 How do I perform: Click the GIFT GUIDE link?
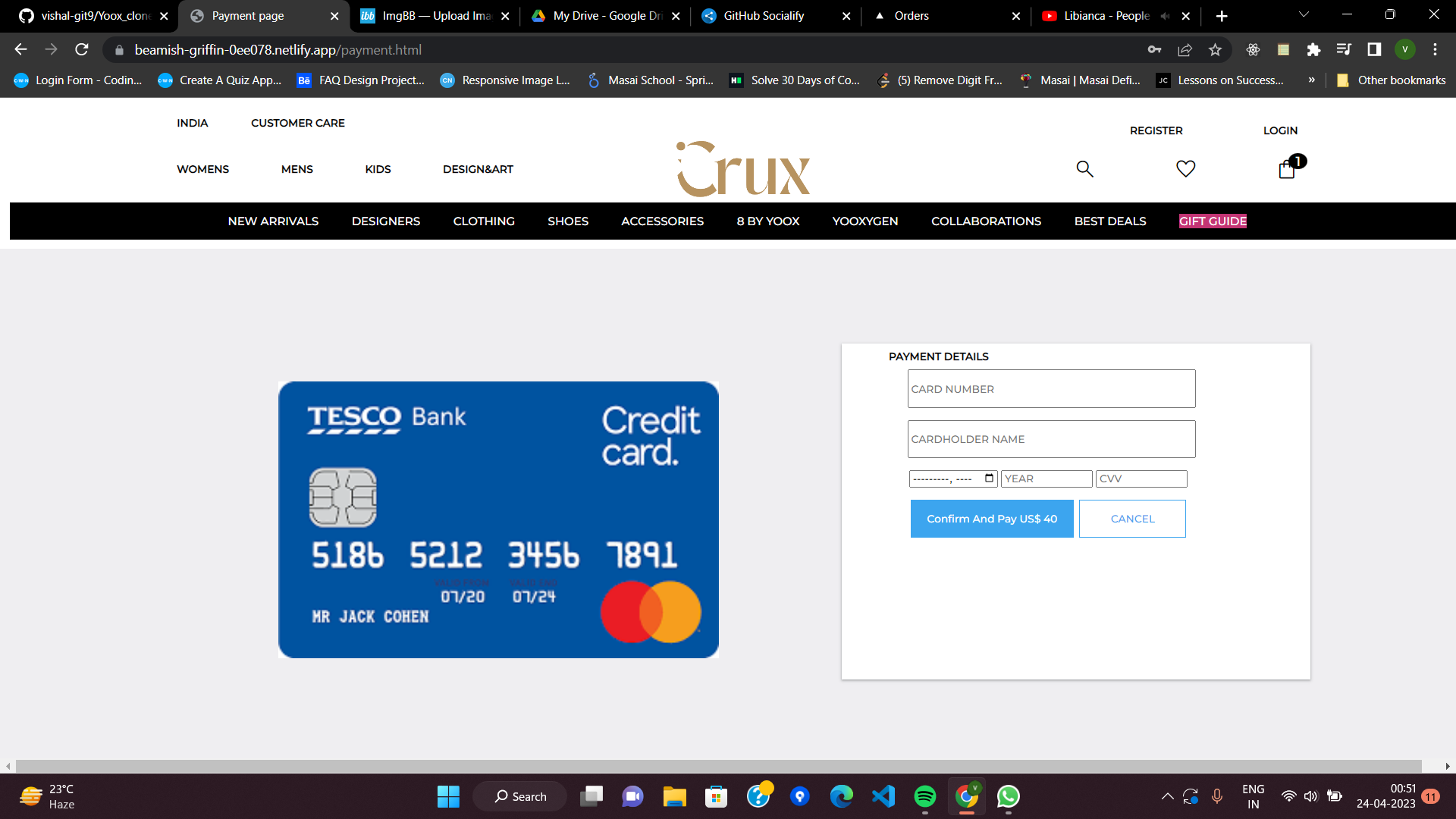1213,221
